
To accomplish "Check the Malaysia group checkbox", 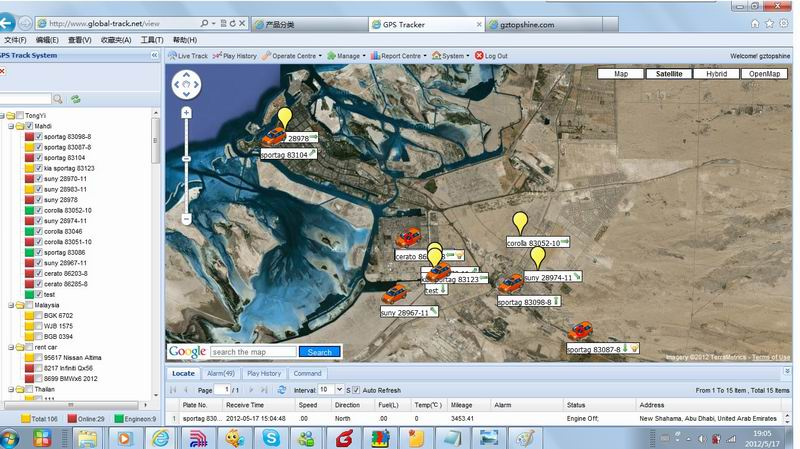I will [x=29, y=305].
